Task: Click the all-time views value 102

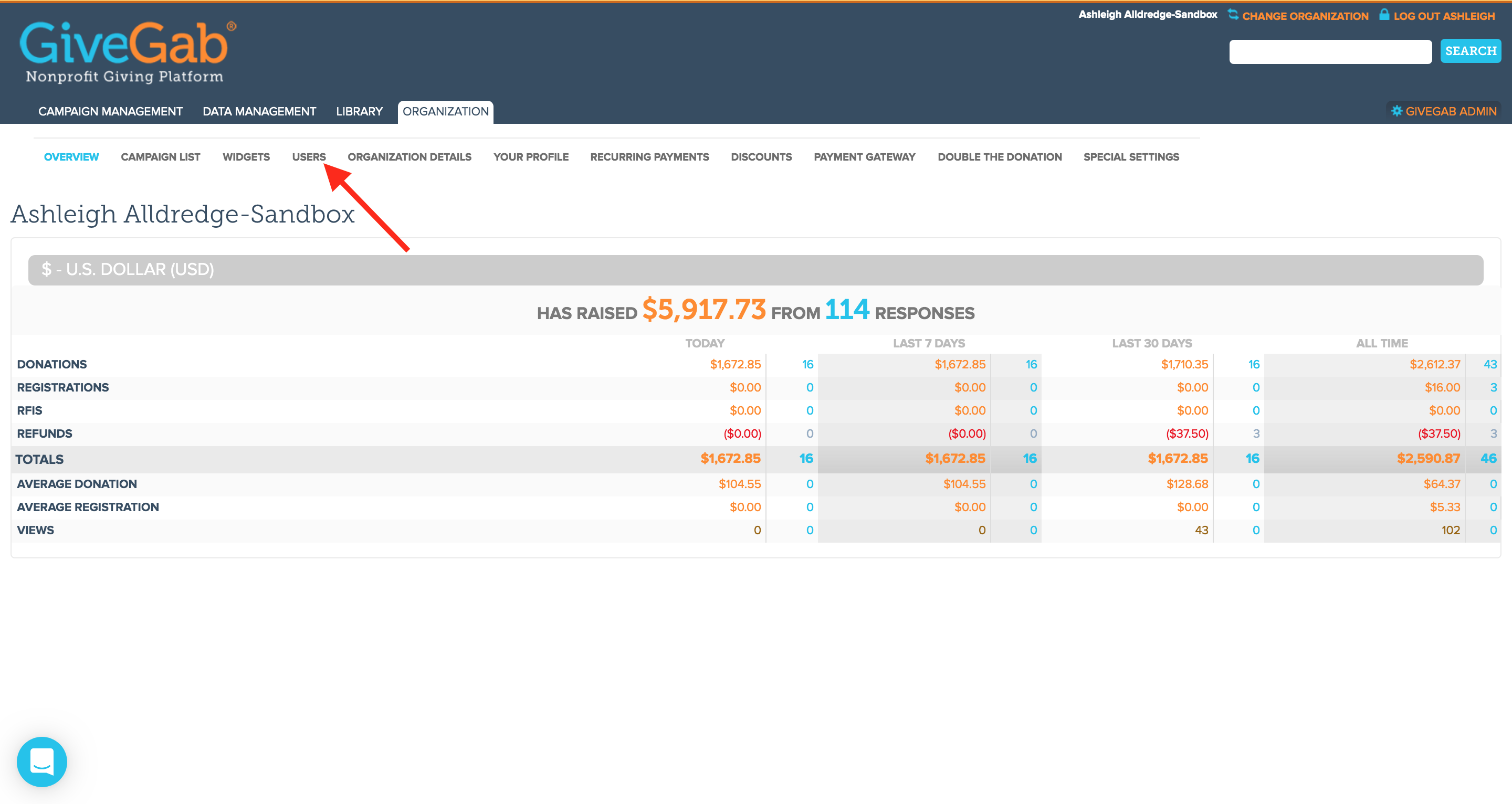Action: pos(1451,530)
